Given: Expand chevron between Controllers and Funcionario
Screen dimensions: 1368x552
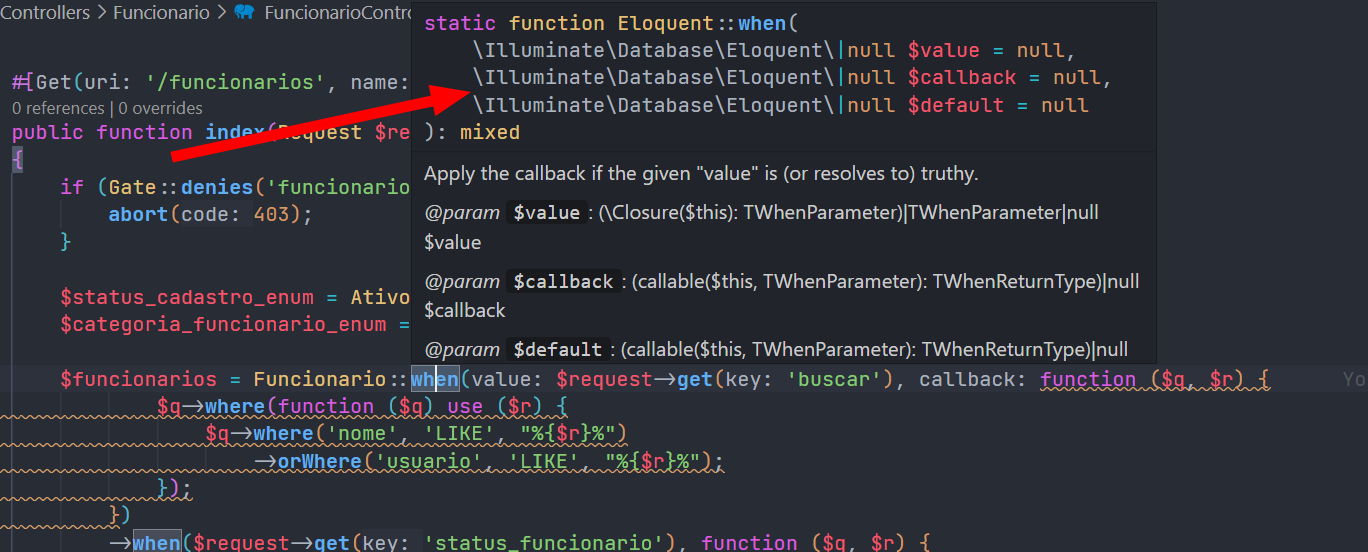Looking at the screenshot, I should click(x=100, y=12).
